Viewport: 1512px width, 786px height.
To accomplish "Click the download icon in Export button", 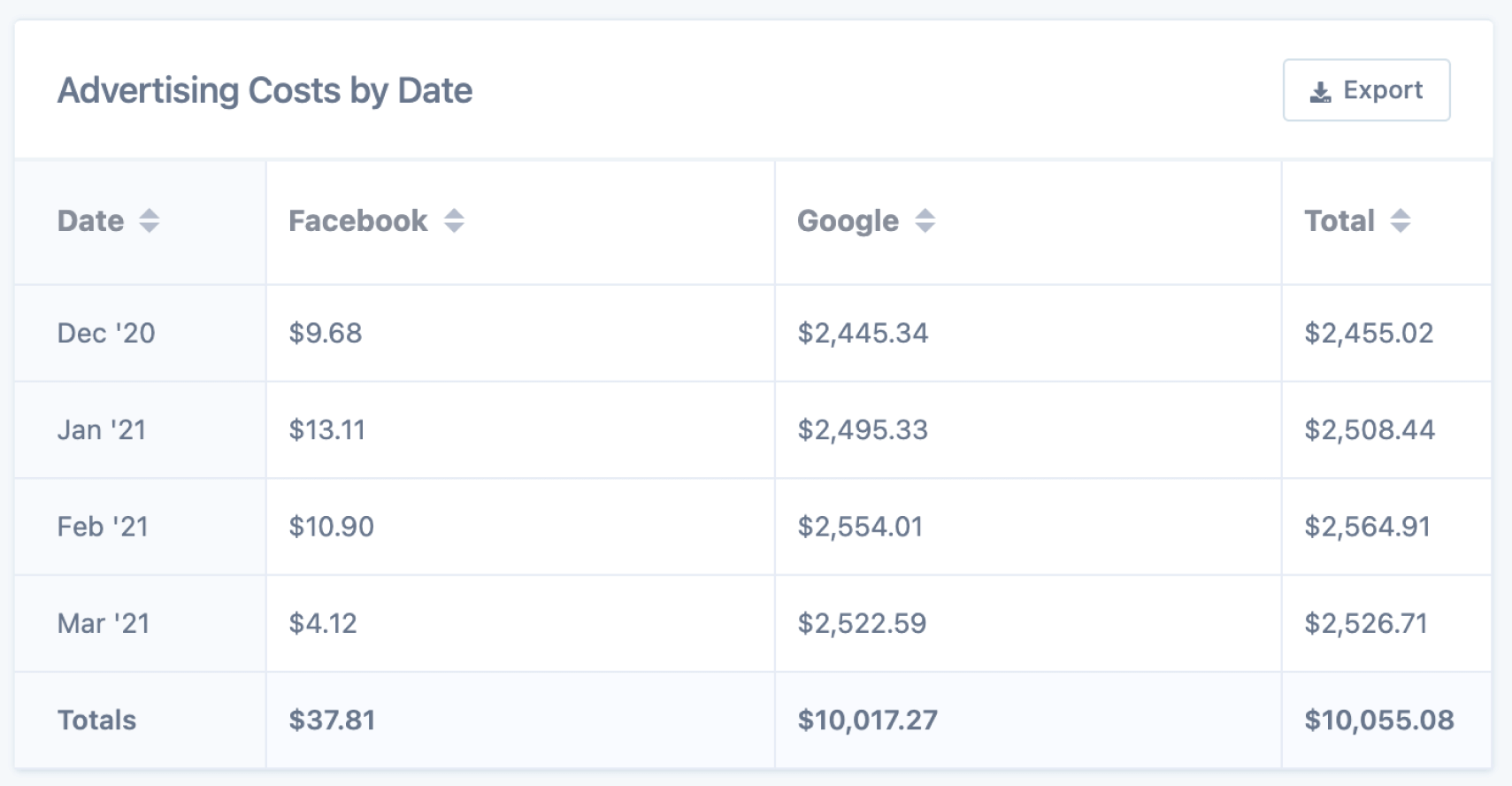I will coord(1320,91).
